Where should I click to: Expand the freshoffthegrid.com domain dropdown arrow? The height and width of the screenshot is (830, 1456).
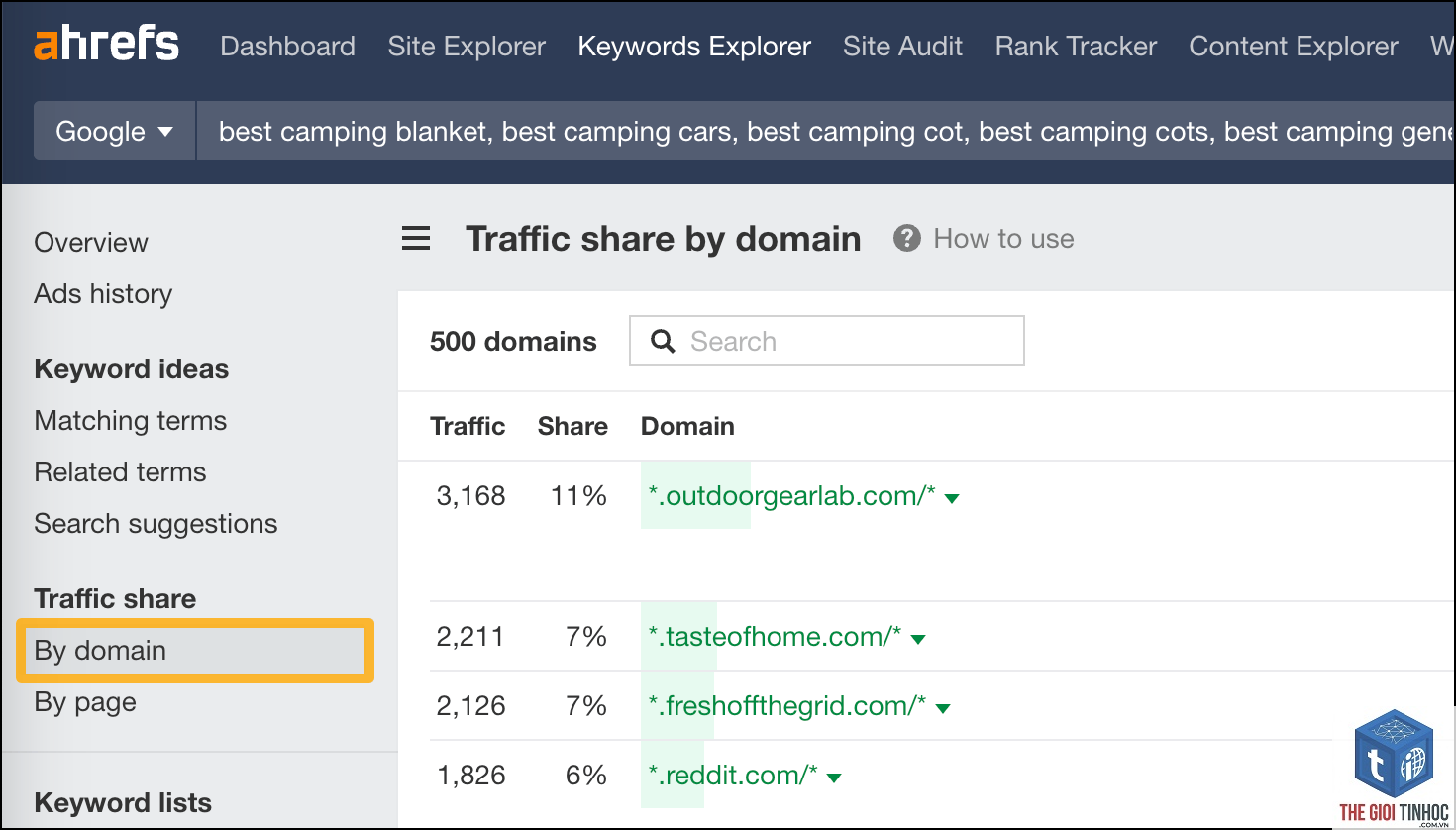tap(943, 708)
